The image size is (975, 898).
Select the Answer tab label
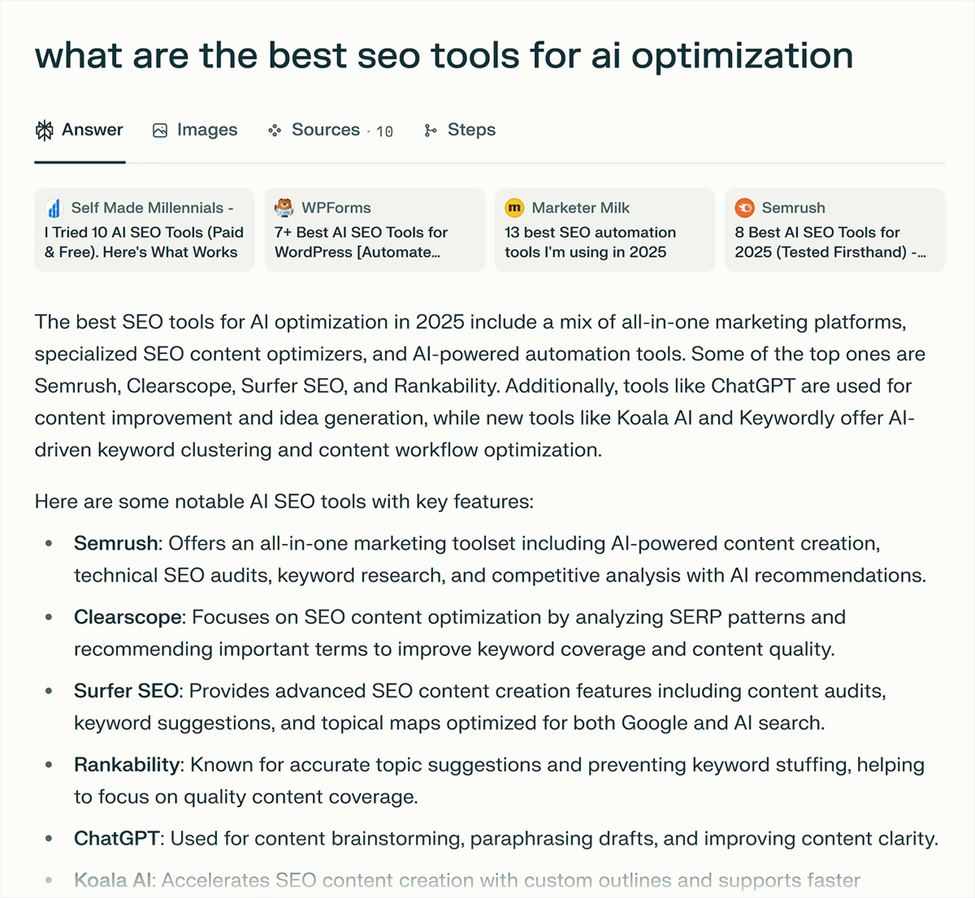tap(92, 130)
